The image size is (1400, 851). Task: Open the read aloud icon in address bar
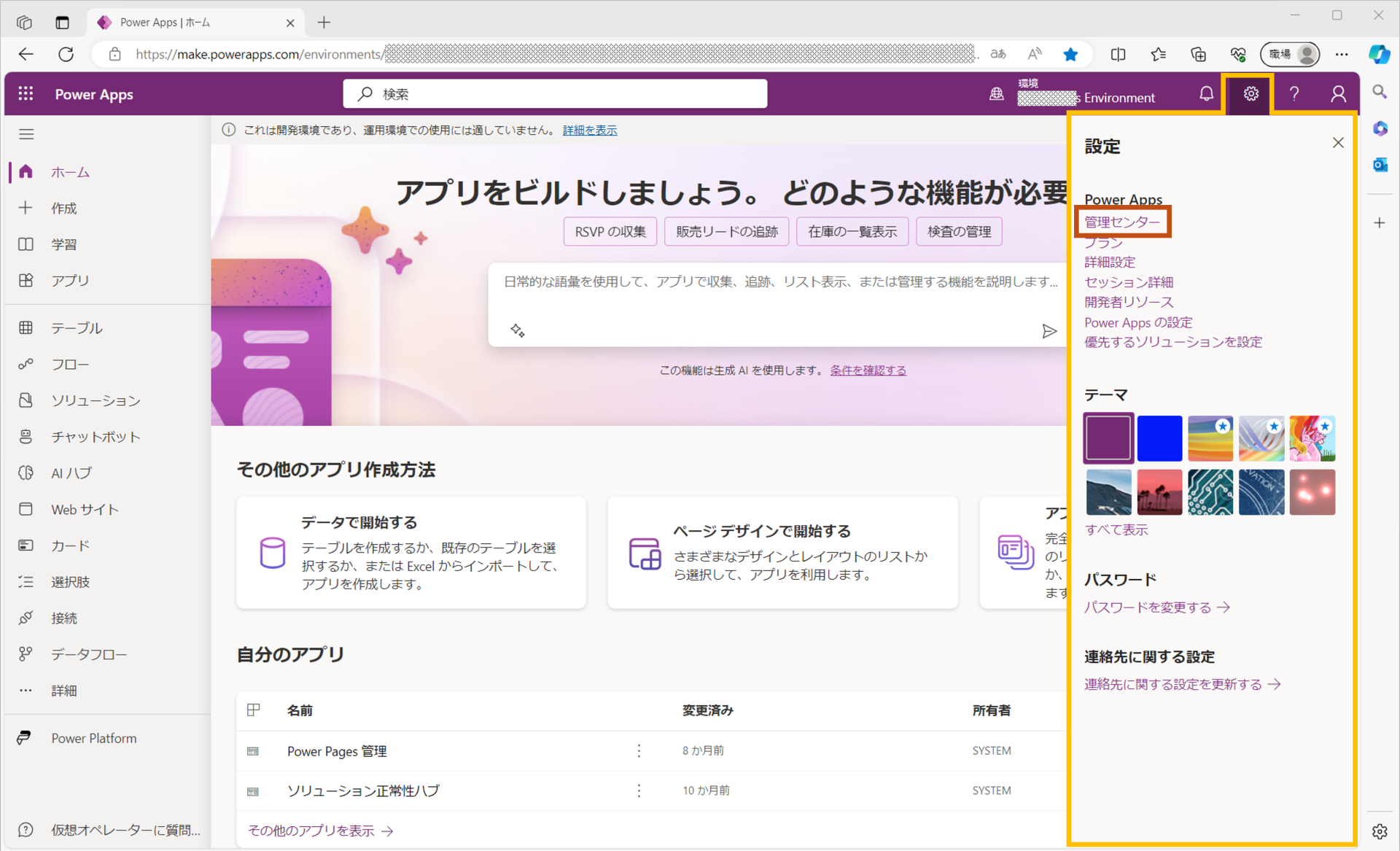pos(1035,54)
